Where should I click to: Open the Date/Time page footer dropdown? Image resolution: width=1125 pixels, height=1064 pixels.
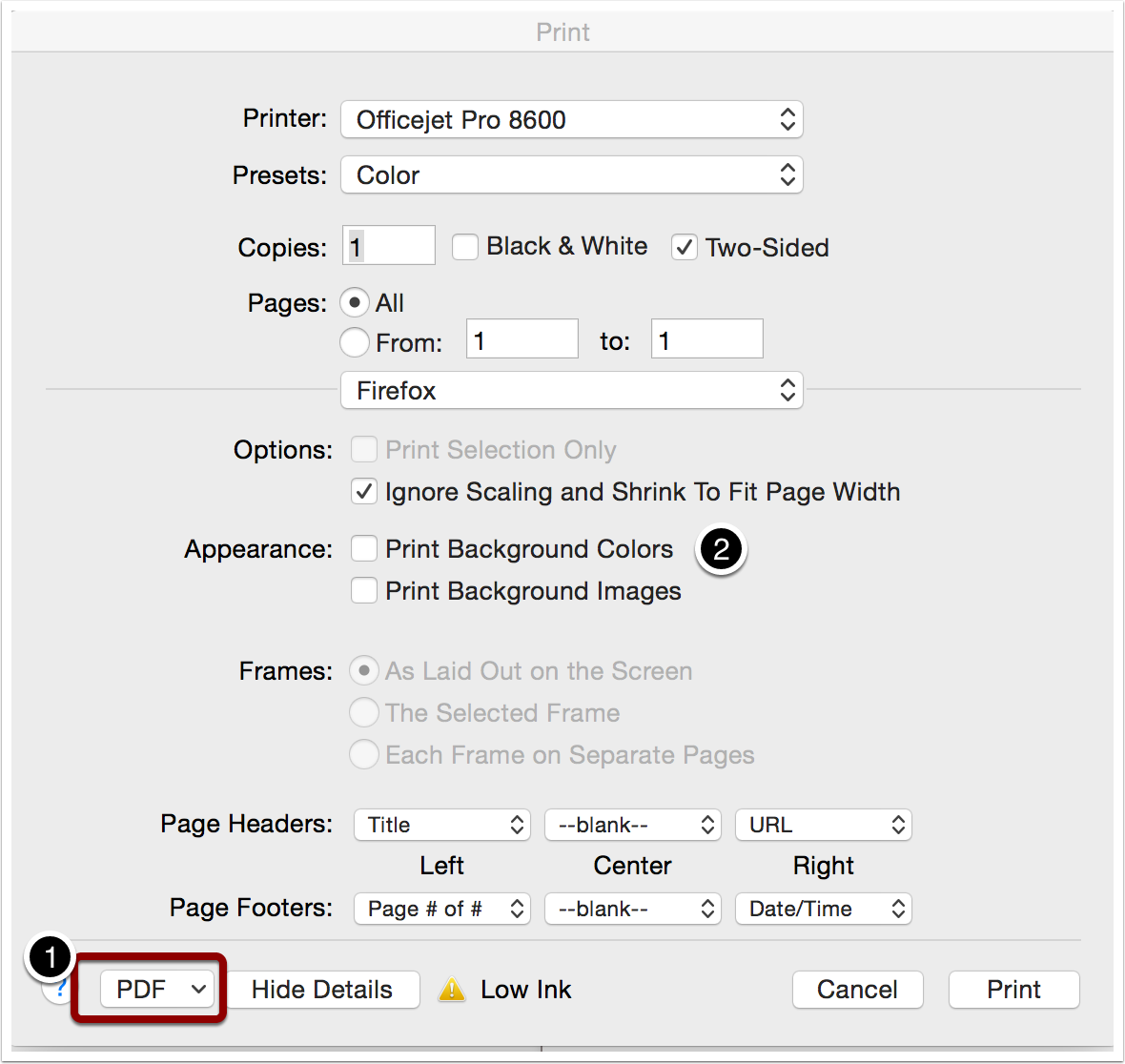(x=824, y=909)
